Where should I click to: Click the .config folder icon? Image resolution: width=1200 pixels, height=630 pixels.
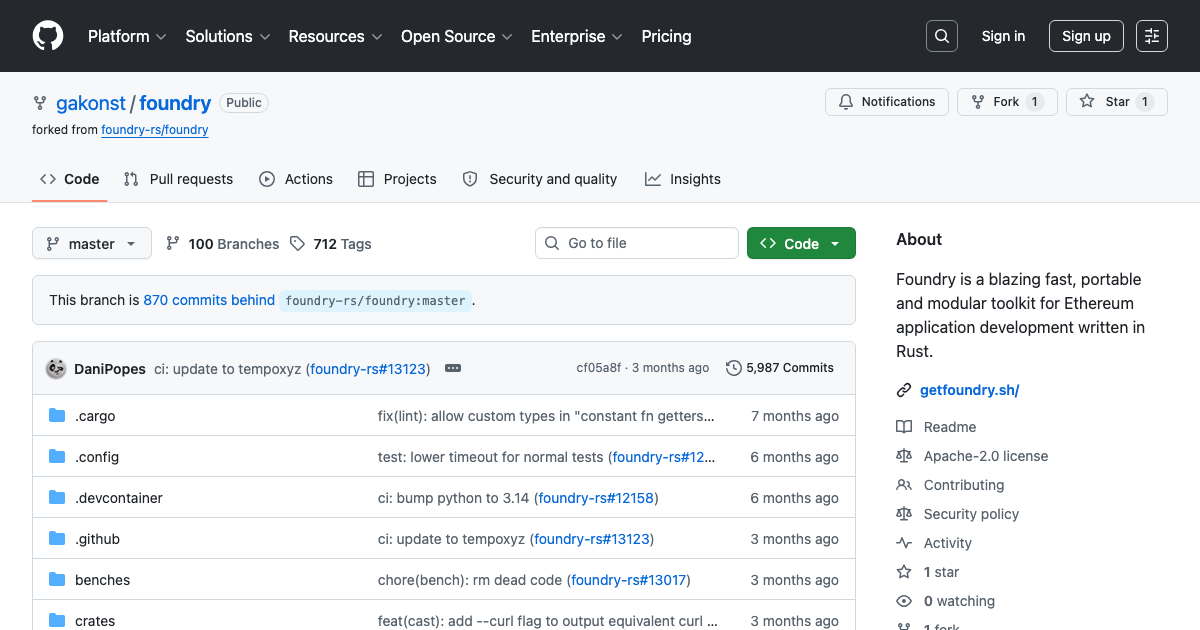tap(57, 457)
